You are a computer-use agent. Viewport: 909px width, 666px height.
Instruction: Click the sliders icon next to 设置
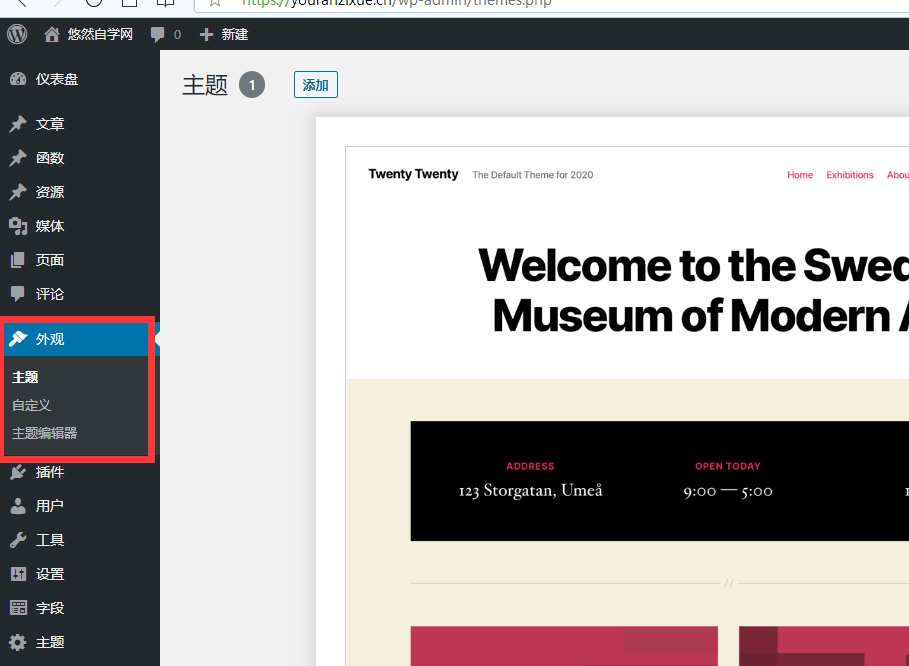[x=18, y=574]
